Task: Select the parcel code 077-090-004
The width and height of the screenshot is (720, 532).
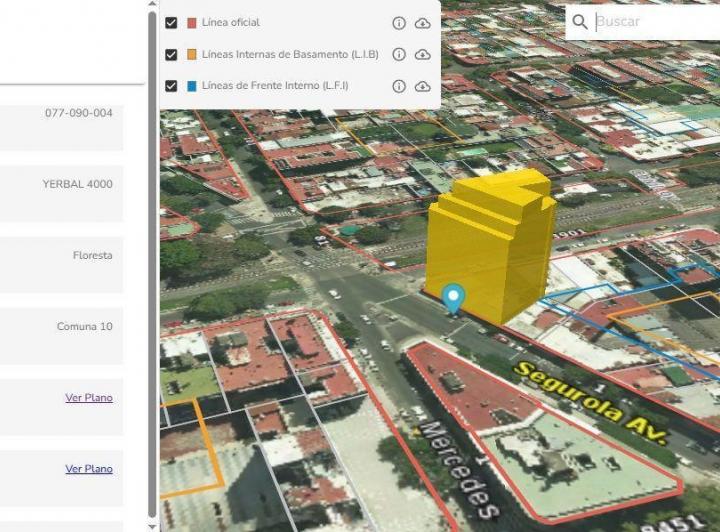Action: (79, 113)
